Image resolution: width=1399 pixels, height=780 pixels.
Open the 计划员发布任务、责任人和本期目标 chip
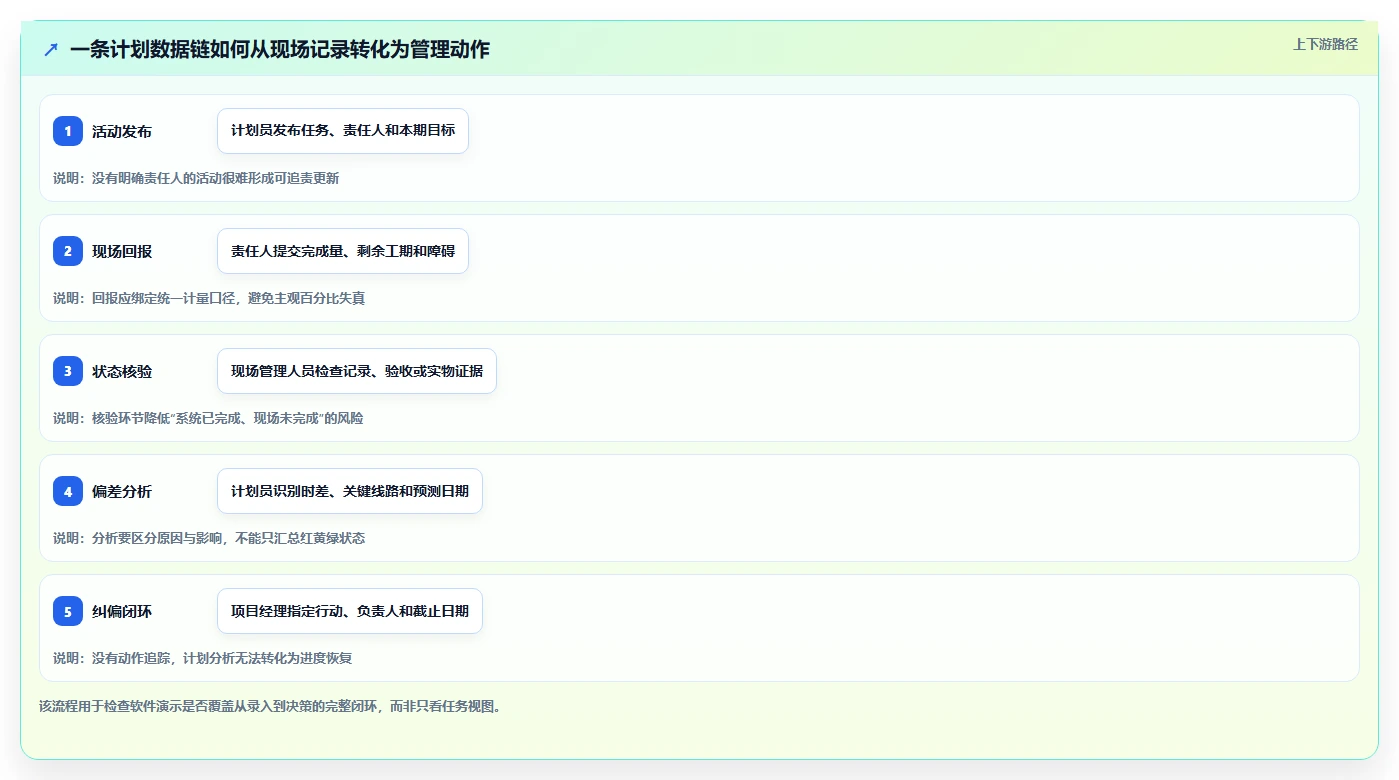[343, 131]
